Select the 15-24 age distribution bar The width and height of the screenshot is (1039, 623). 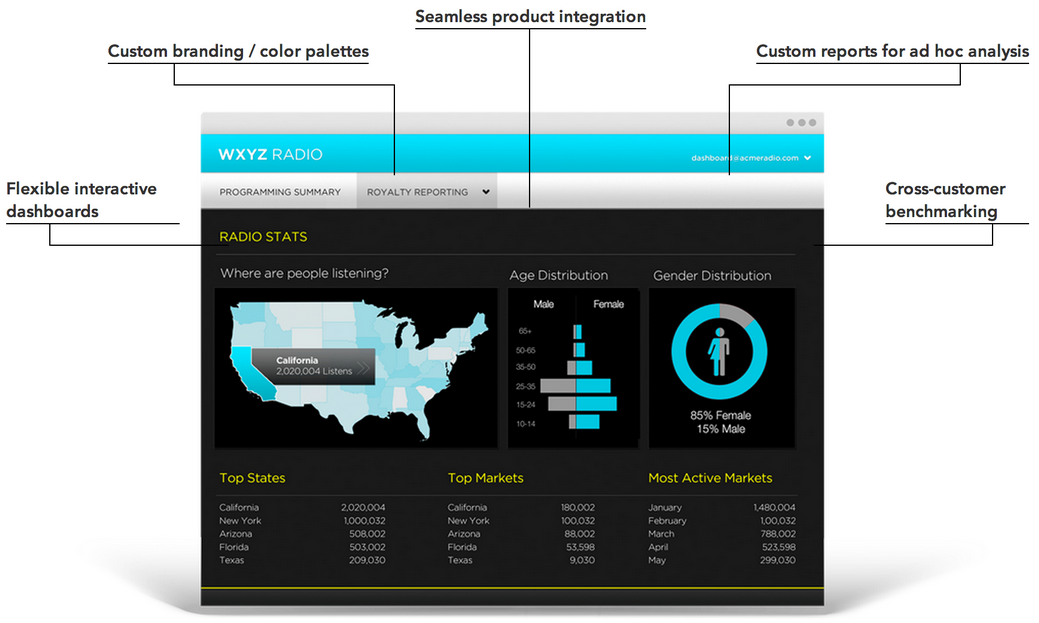coord(582,404)
